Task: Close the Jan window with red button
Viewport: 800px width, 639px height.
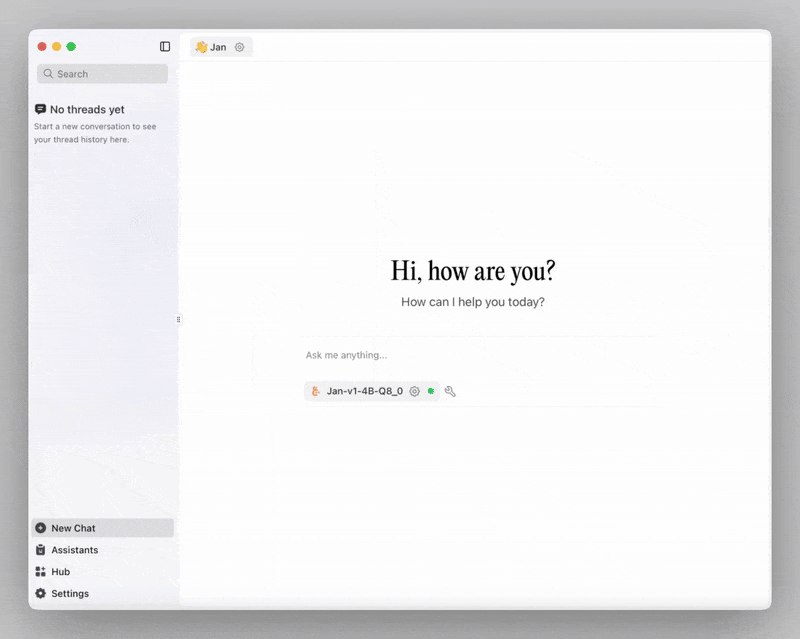Action: coord(42,47)
